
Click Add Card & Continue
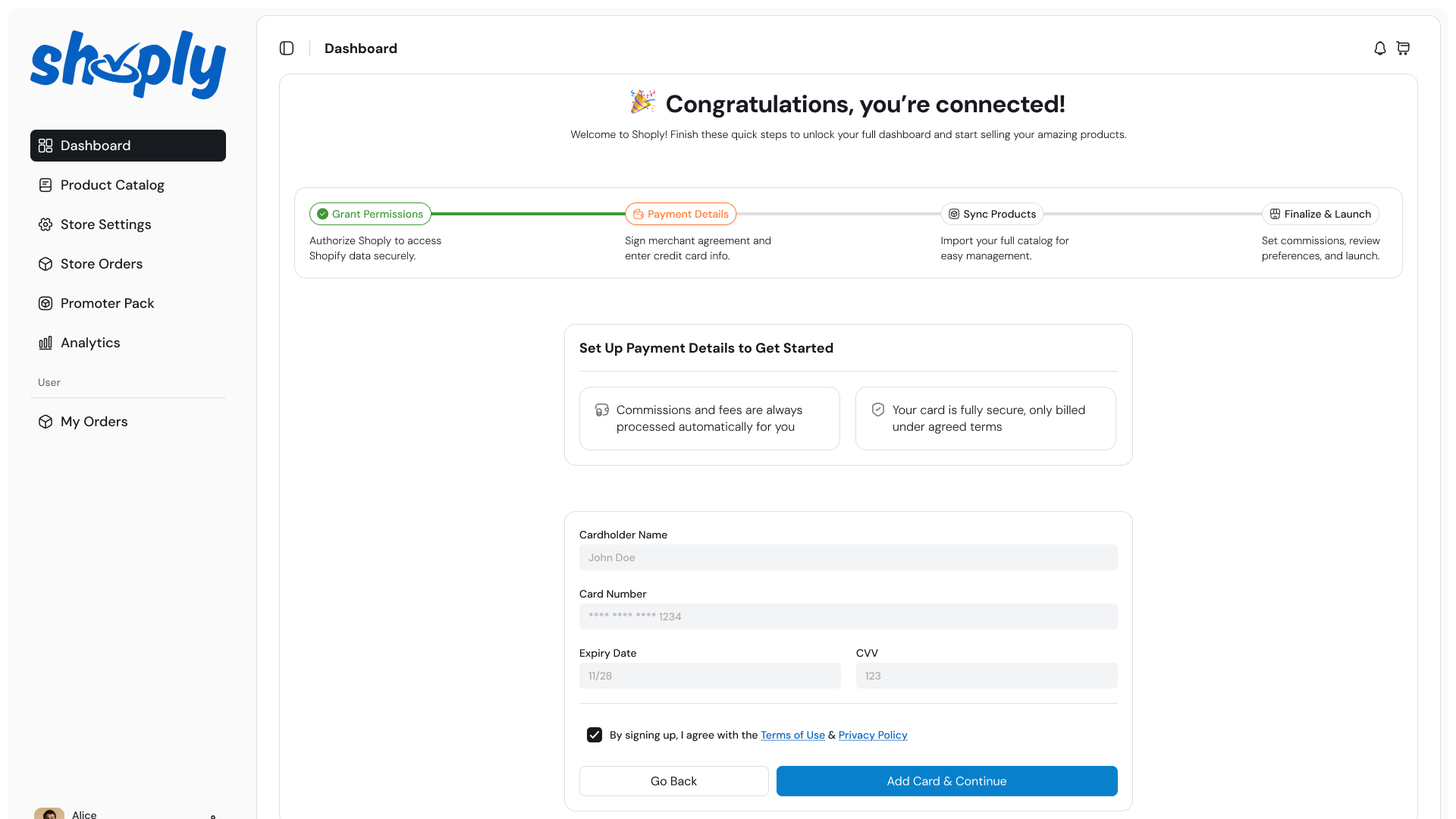pos(947,781)
